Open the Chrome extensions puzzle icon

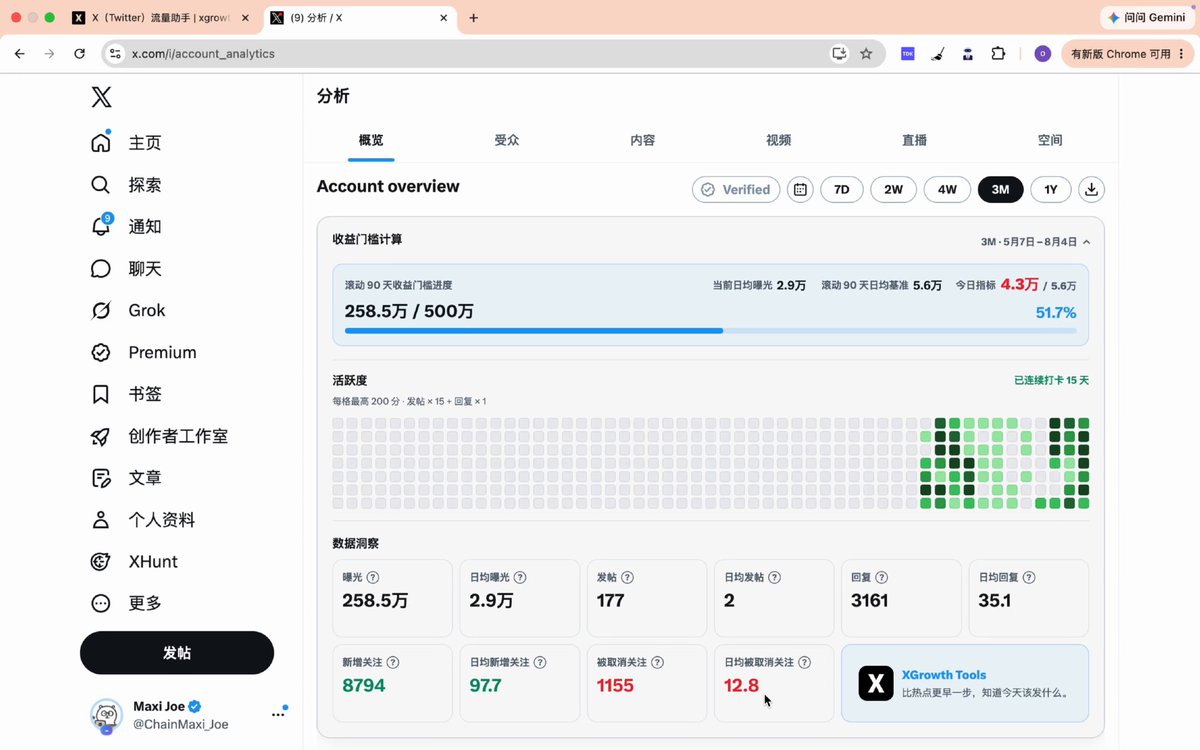[998, 54]
